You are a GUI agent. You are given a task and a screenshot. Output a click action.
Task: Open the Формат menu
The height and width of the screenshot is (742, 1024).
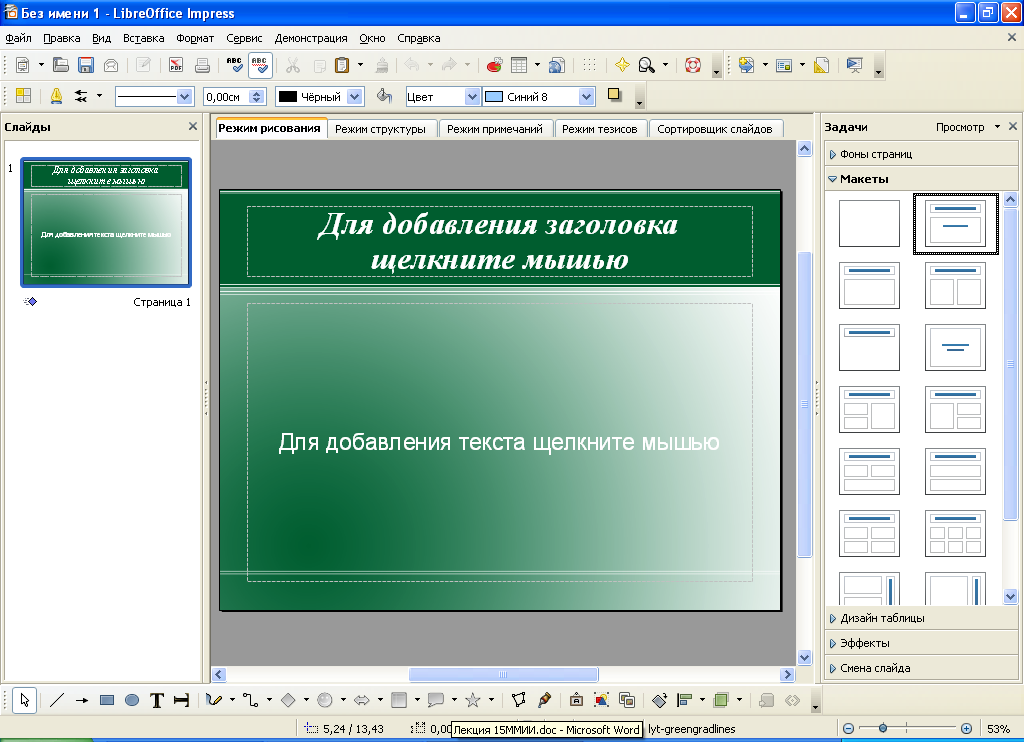pyautogui.click(x=195, y=38)
